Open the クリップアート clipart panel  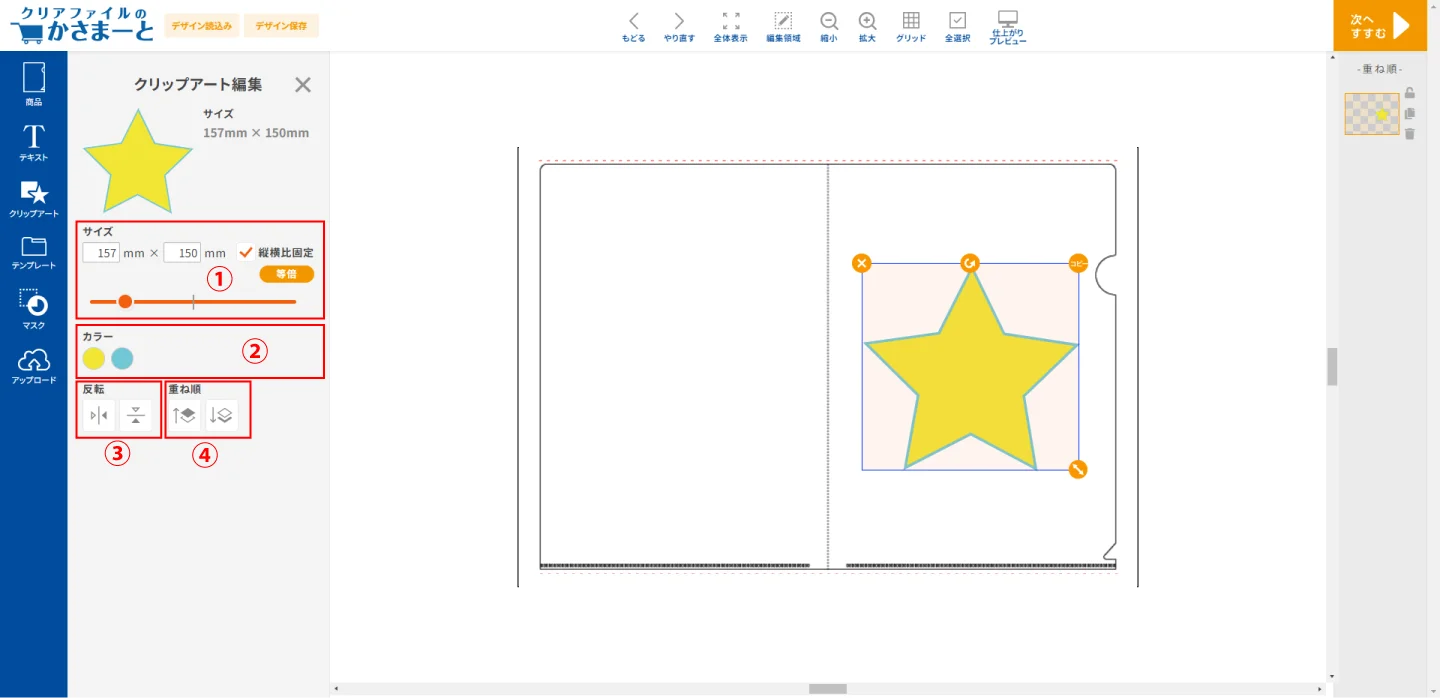point(34,199)
